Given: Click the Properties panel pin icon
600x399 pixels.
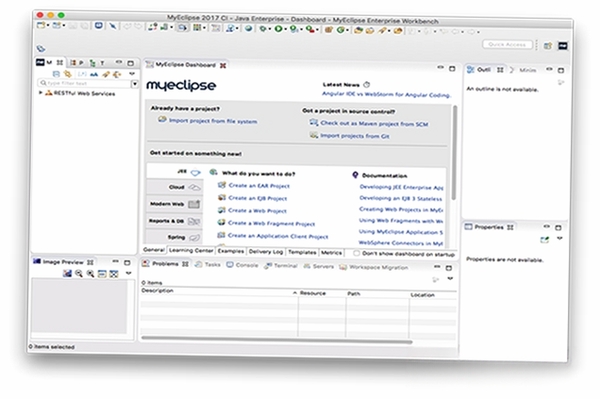Looking at the screenshot, I should pyautogui.click(x=545, y=240).
